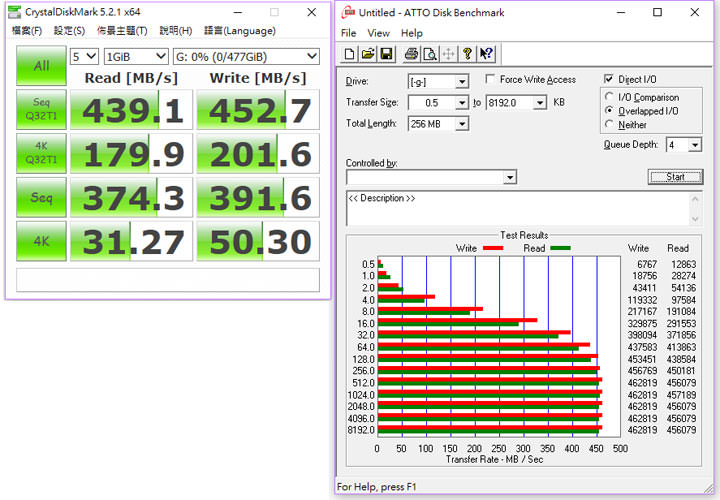Click the green Read legend swatch

point(560,248)
